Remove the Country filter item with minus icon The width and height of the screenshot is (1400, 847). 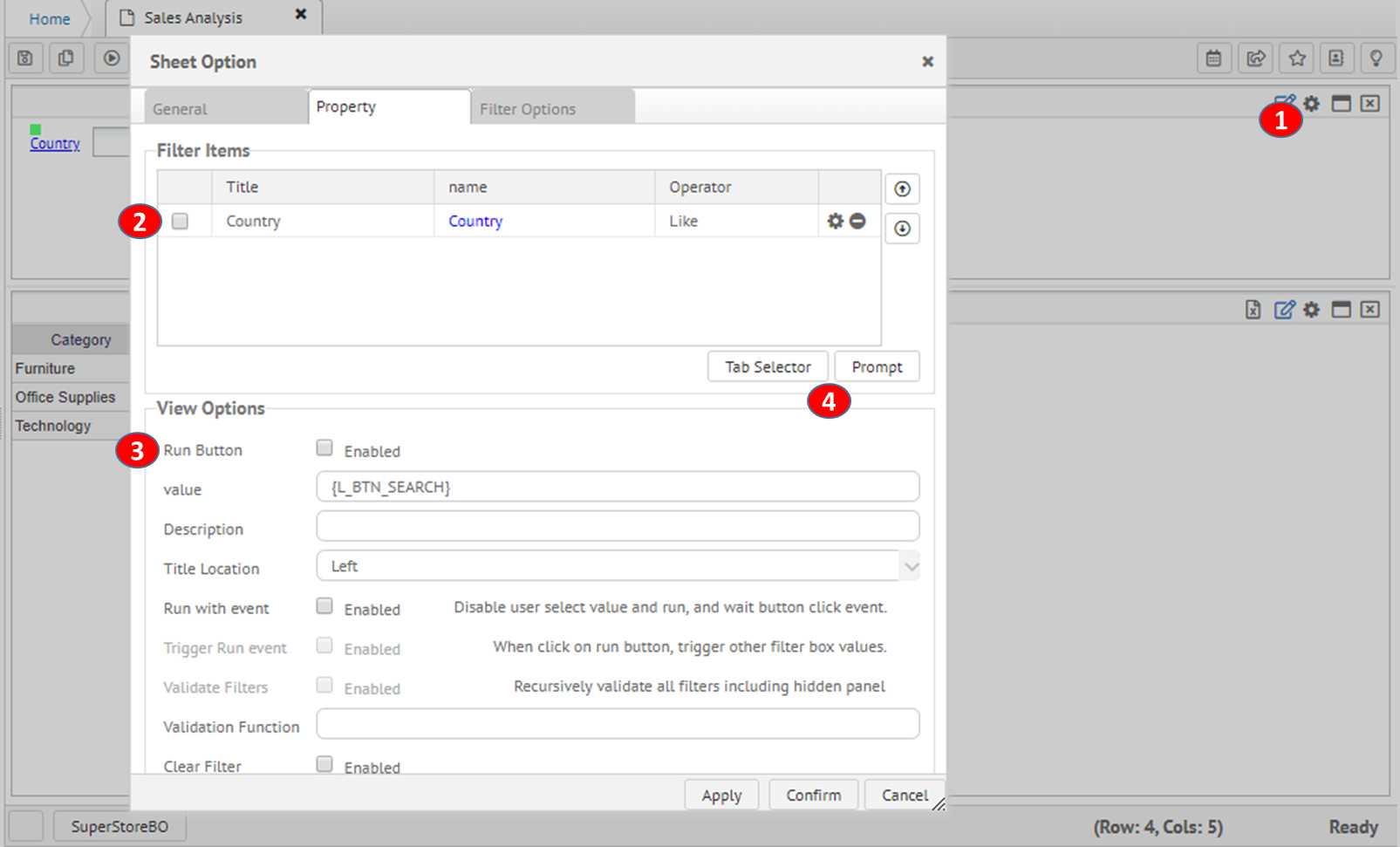(858, 222)
